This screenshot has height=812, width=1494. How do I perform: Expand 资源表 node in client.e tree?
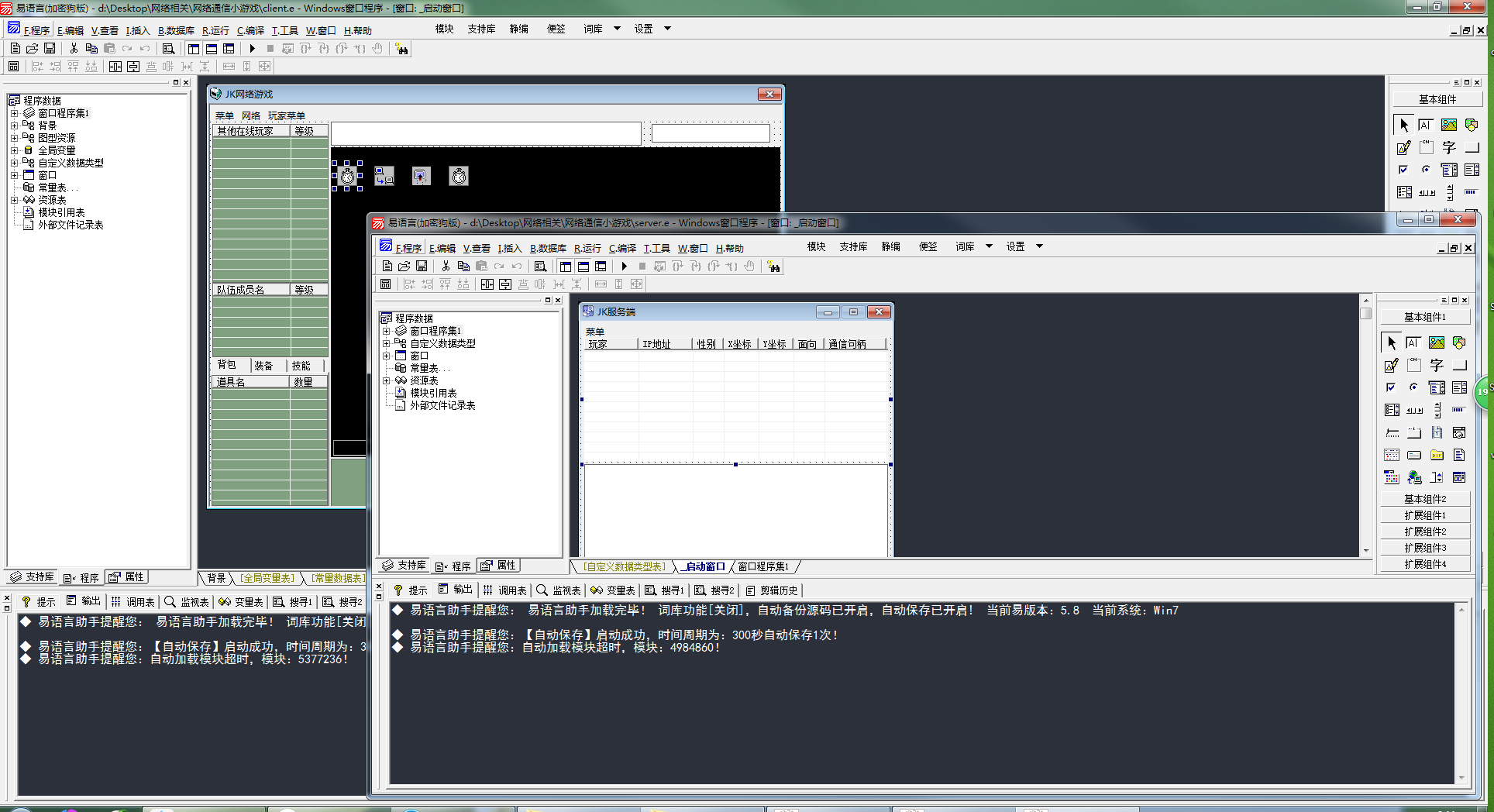point(14,200)
